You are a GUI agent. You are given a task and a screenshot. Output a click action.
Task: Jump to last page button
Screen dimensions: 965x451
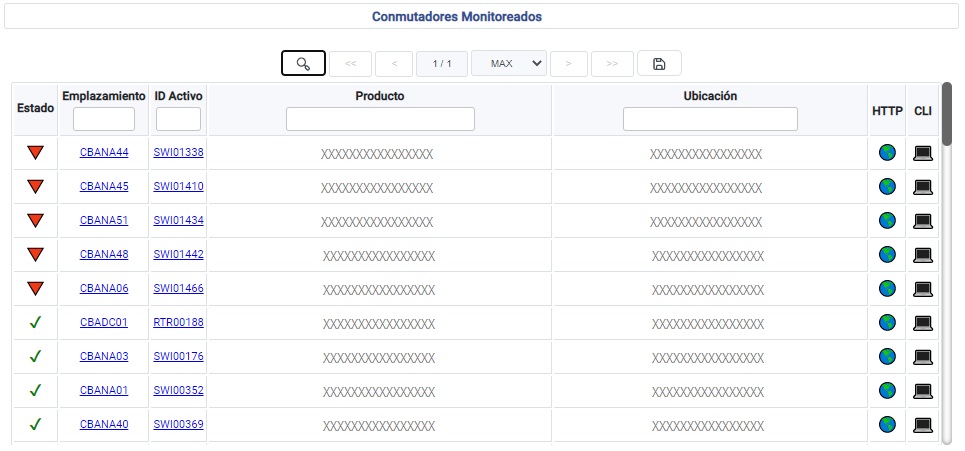click(x=612, y=63)
